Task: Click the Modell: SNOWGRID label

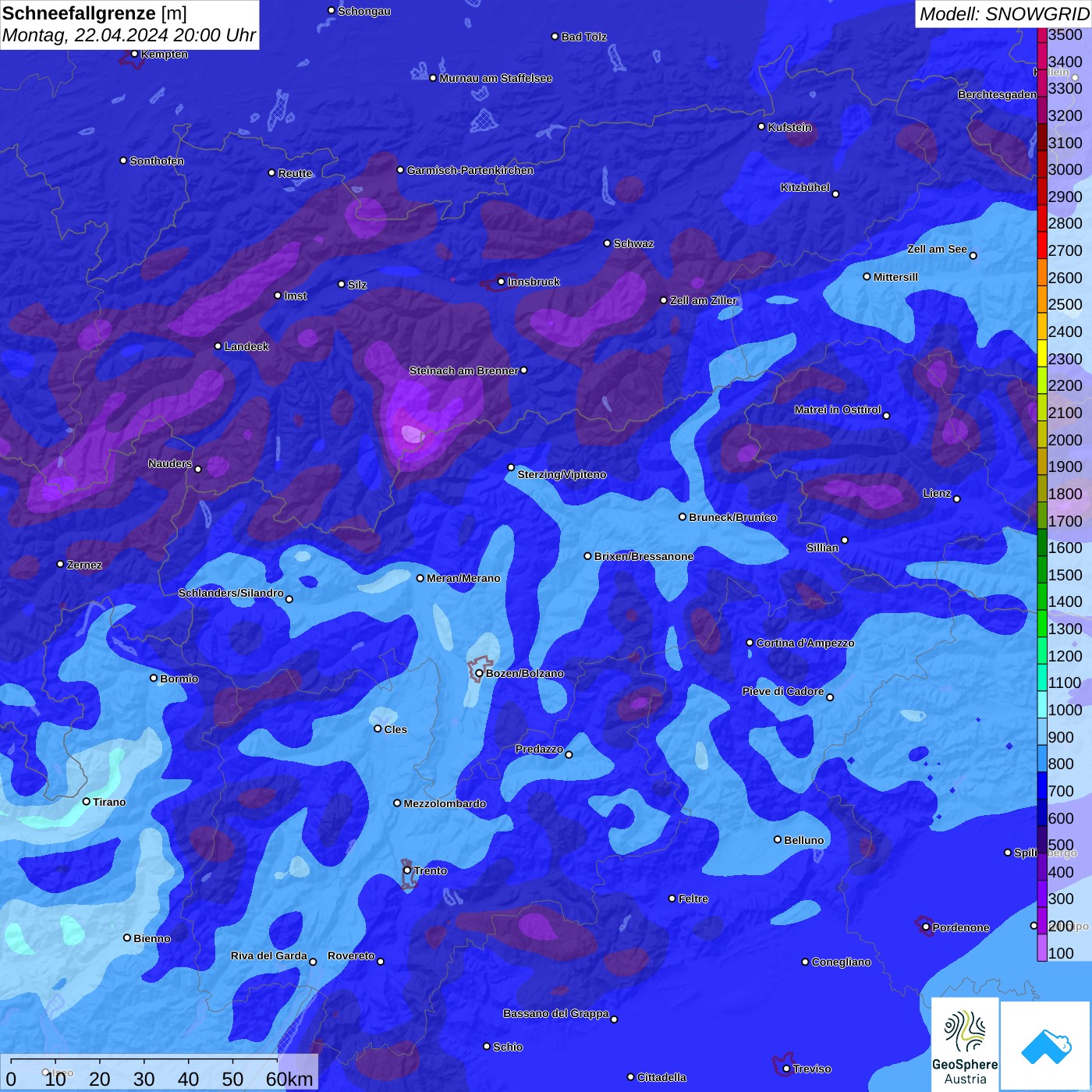Action: click(1004, 14)
